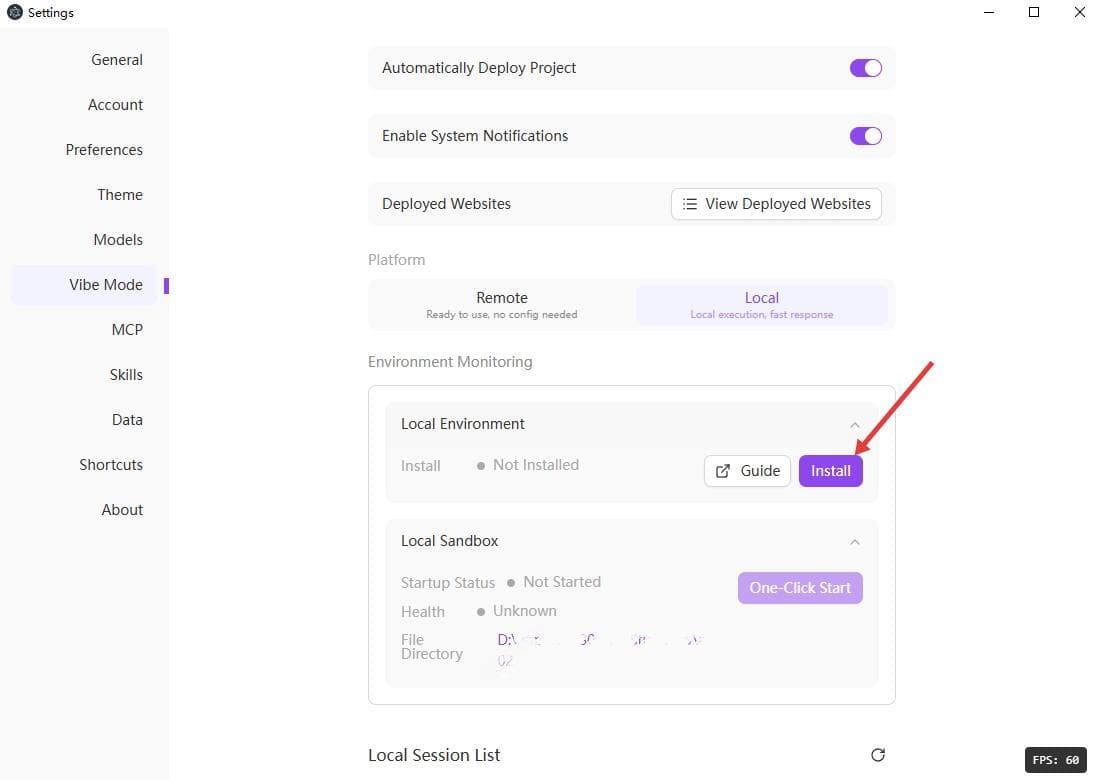Click the list icon inside View Deployed Websites
Screen dimensions: 1094x780
(x=690, y=203)
